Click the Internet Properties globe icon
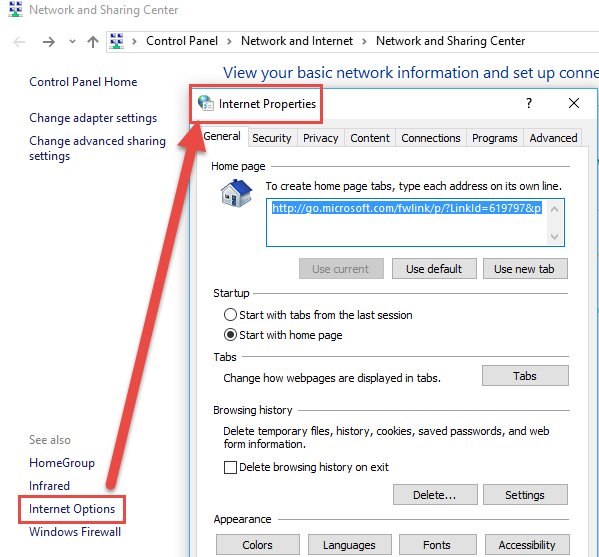This screenshot has width=599, height=557. [x=206, y=103]
